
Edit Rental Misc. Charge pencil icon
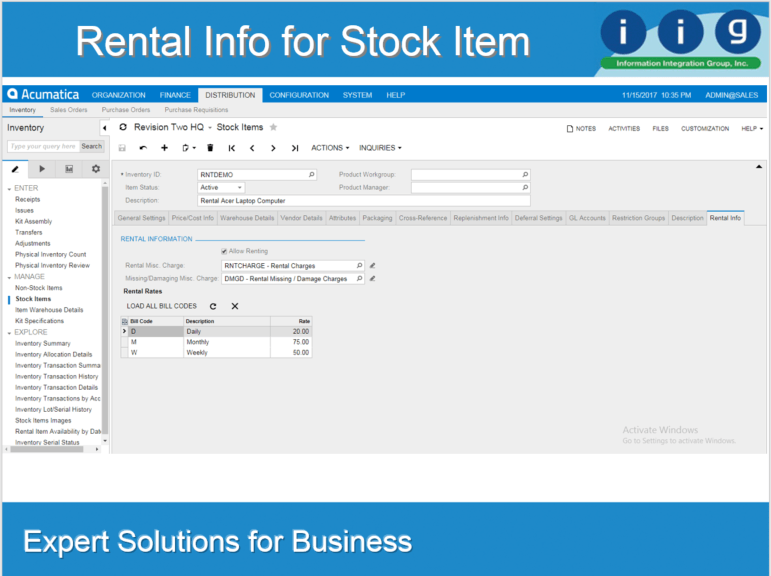(373, 266)
